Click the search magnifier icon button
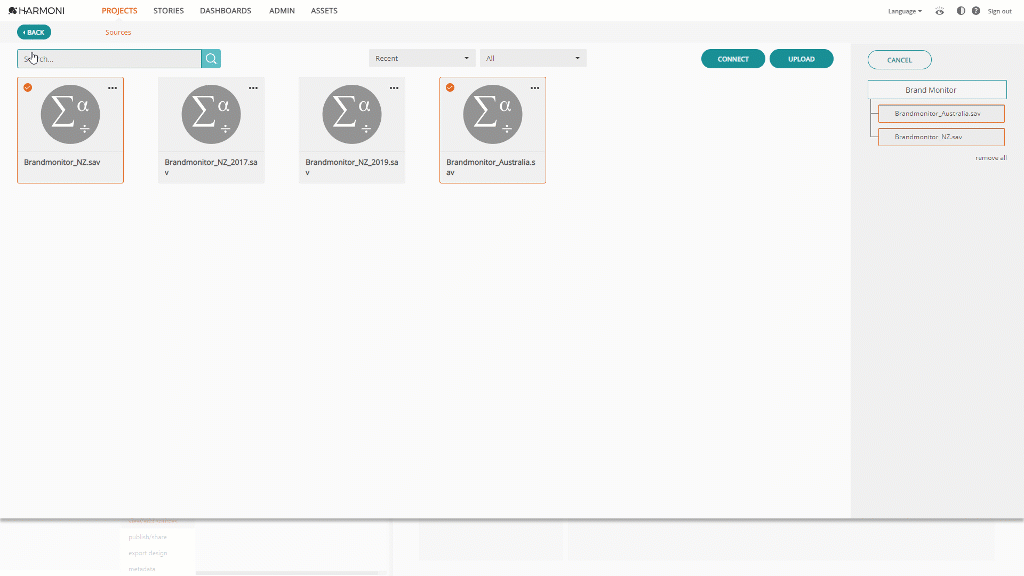Viewport: 1024px width, 576px height. point(211,59)
